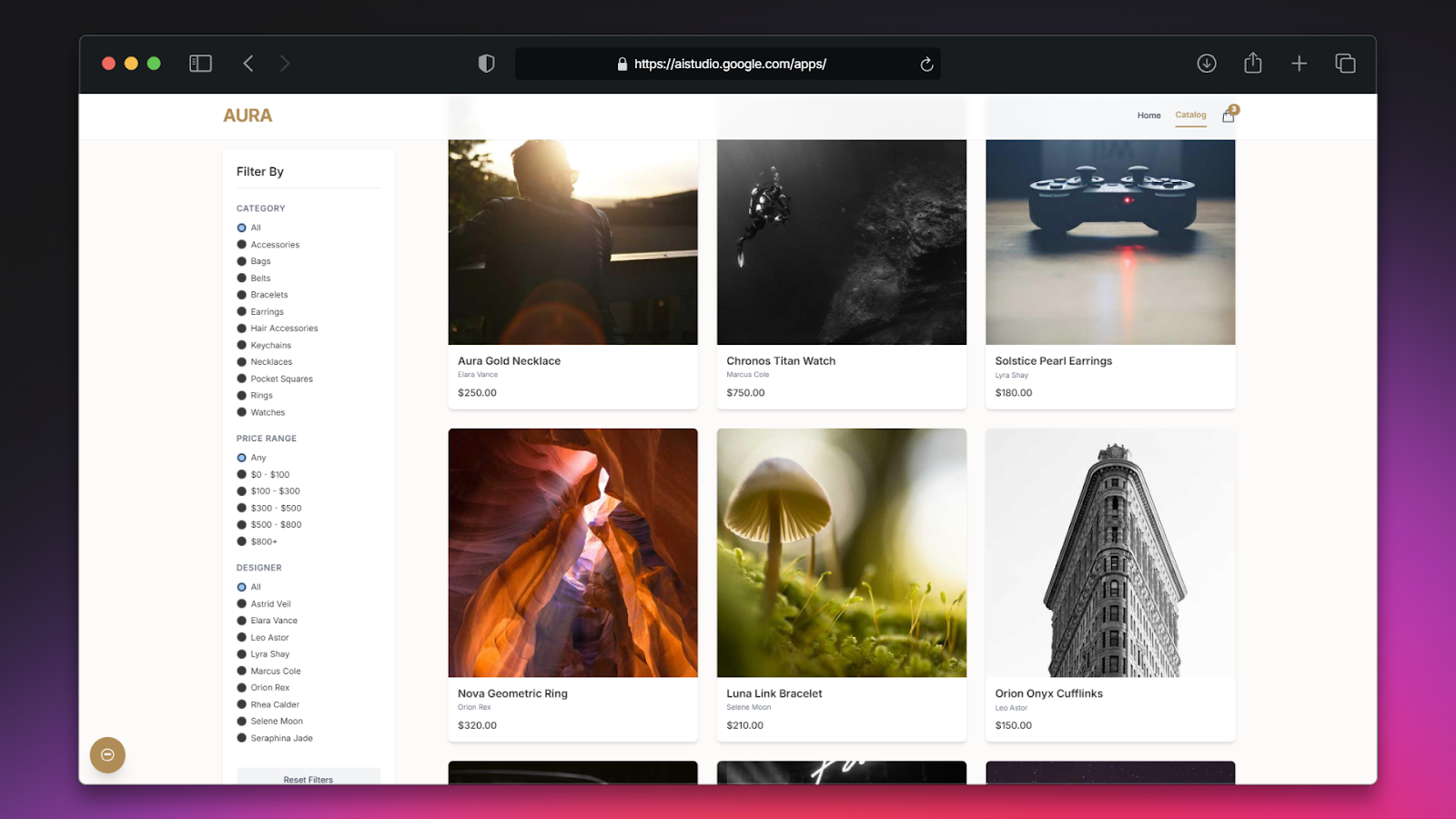
Task: Choose the $0 - $100 price range
Action: click(242, 475)
